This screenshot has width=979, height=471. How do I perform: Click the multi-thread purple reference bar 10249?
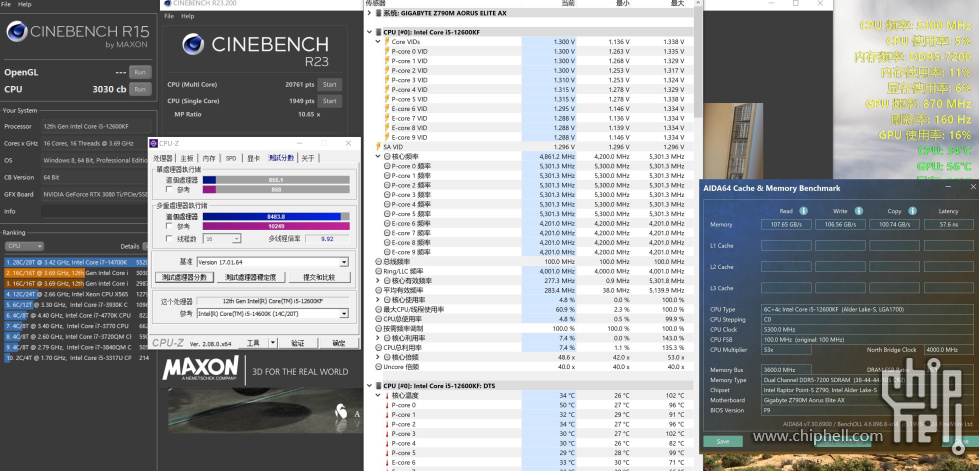tap(276, 226)
